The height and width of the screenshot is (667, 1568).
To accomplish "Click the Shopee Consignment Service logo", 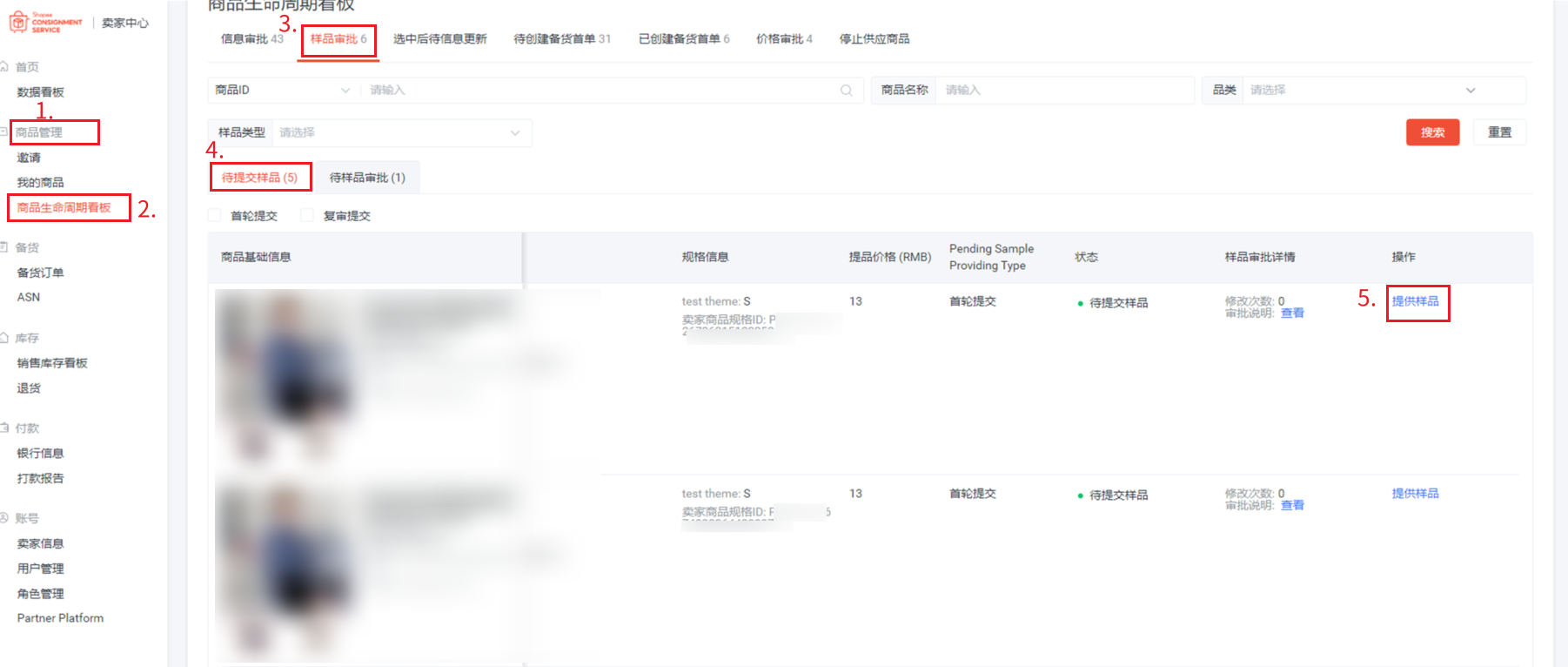I will 45,23.
